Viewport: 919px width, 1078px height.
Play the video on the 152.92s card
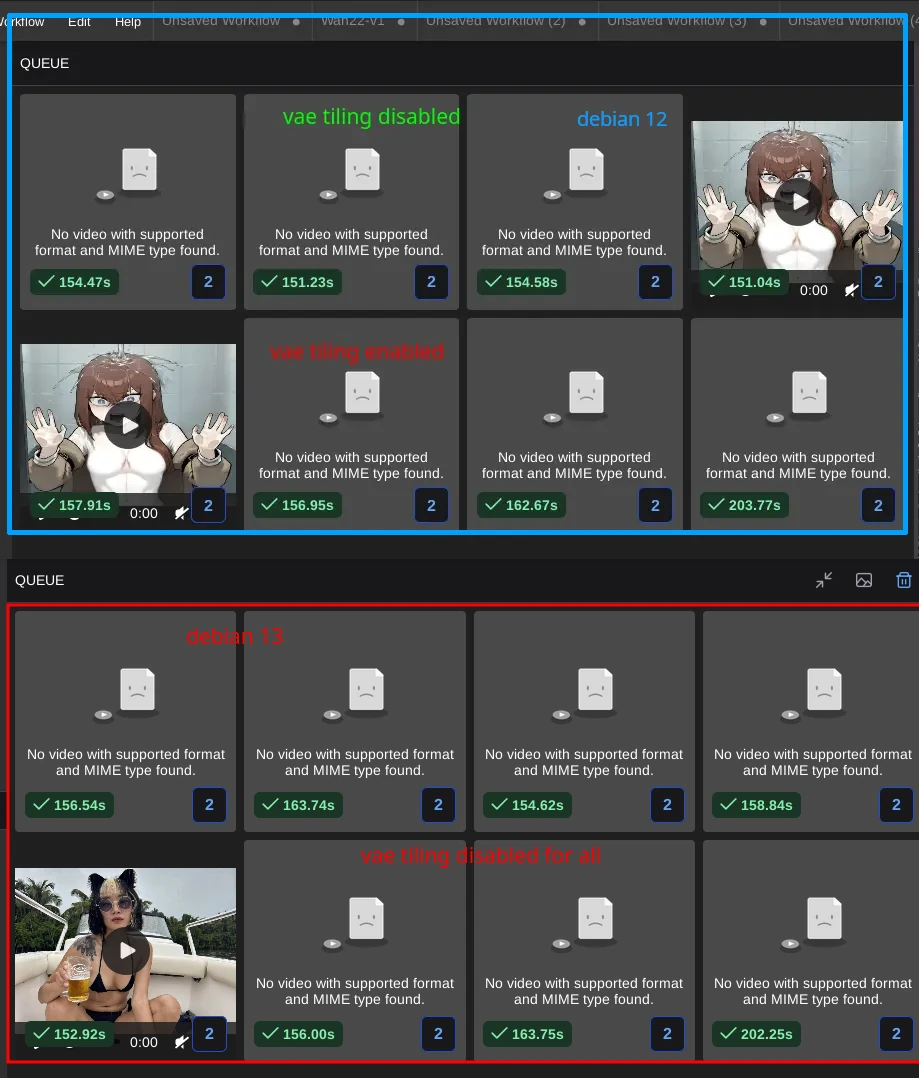tap(126, 951)
